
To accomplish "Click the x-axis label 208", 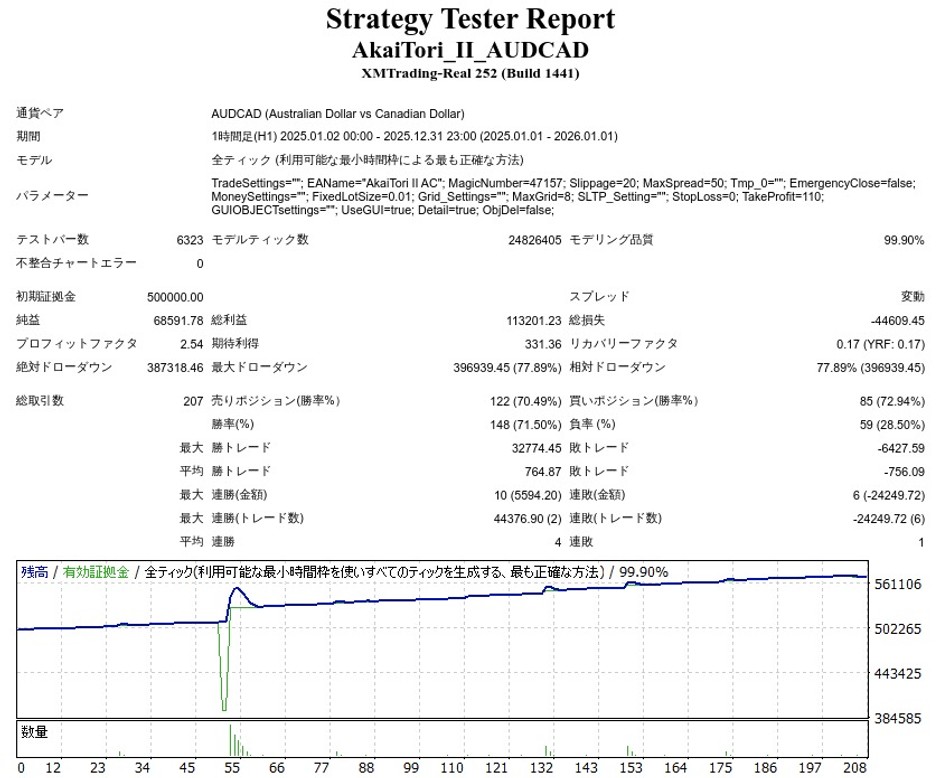I will (854, 768).
